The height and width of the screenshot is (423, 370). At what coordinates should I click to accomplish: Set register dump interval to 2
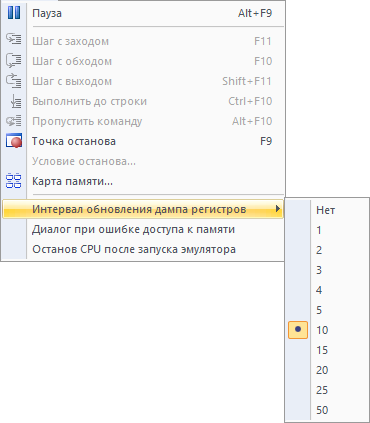pos(327,250)
